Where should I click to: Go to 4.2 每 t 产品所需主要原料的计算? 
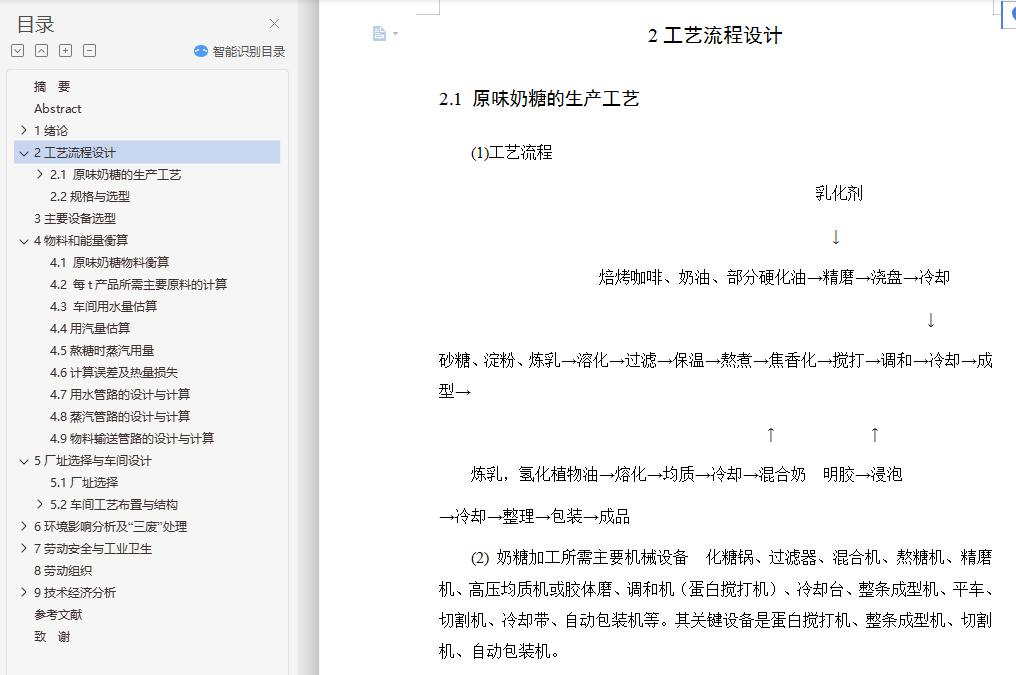click(x=139, y=285)
